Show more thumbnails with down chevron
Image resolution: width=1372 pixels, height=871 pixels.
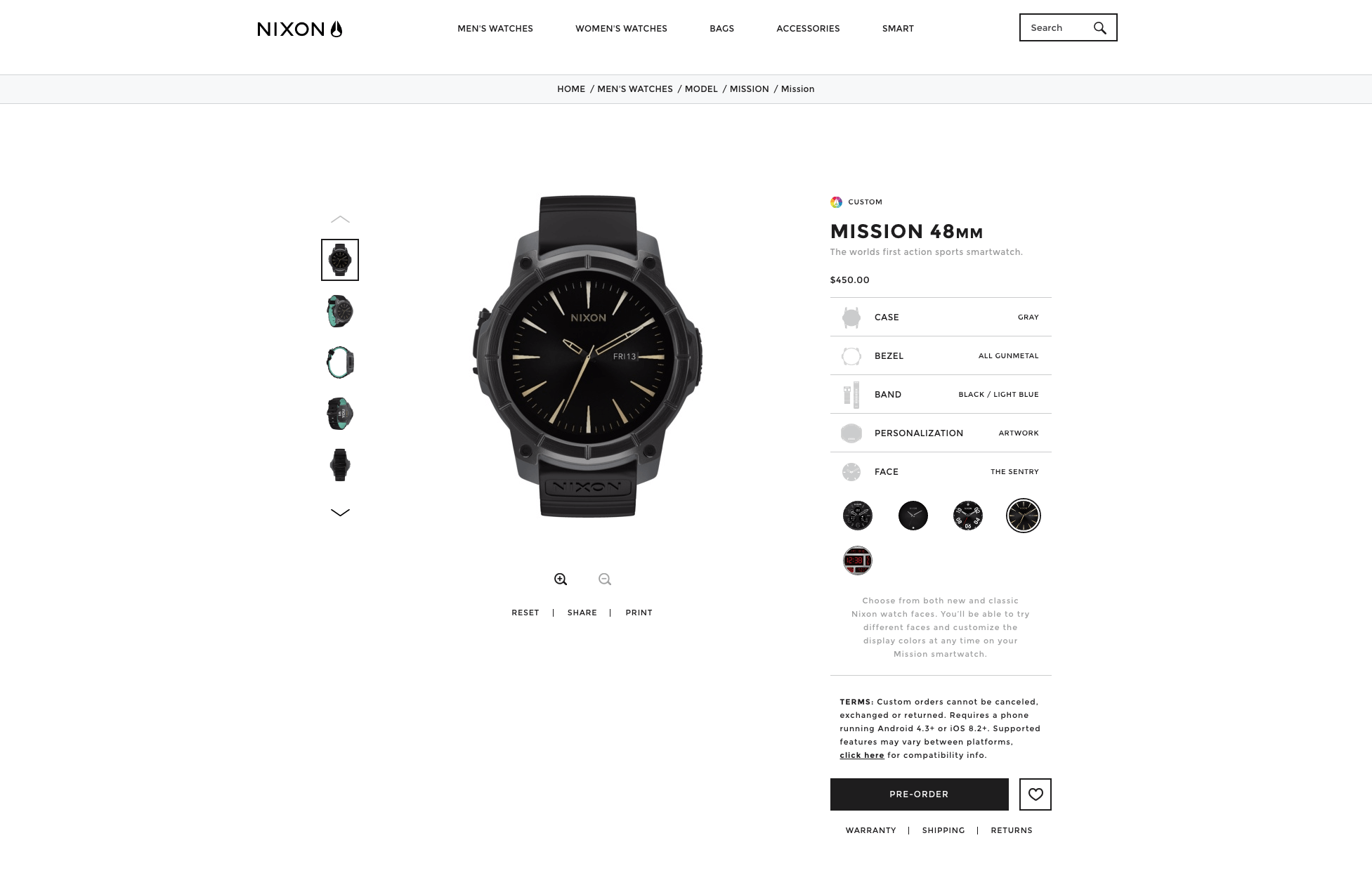[x=340, y=513]
